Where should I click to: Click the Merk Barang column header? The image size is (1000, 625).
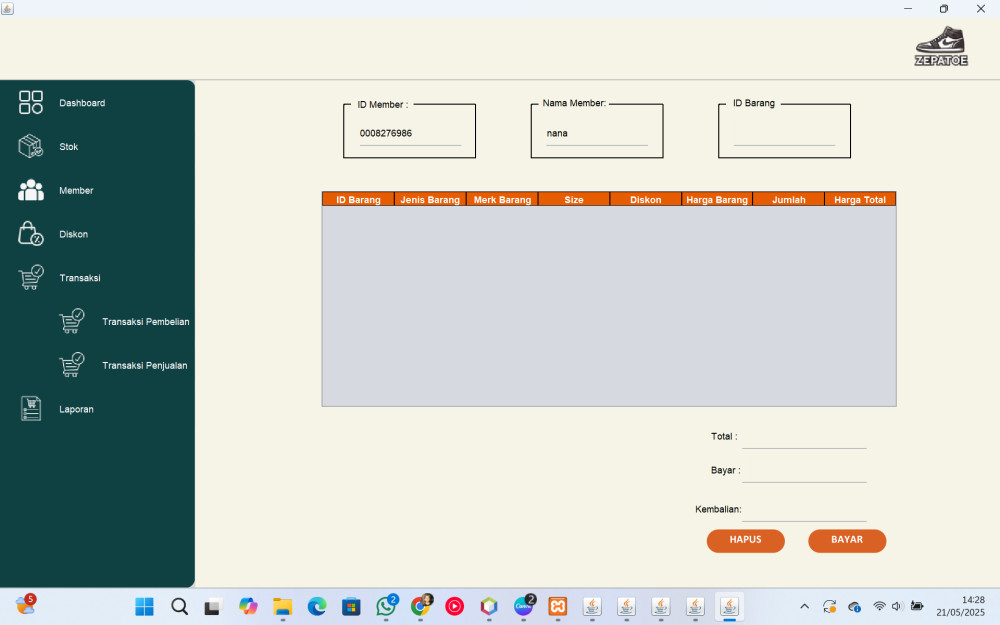502,199
